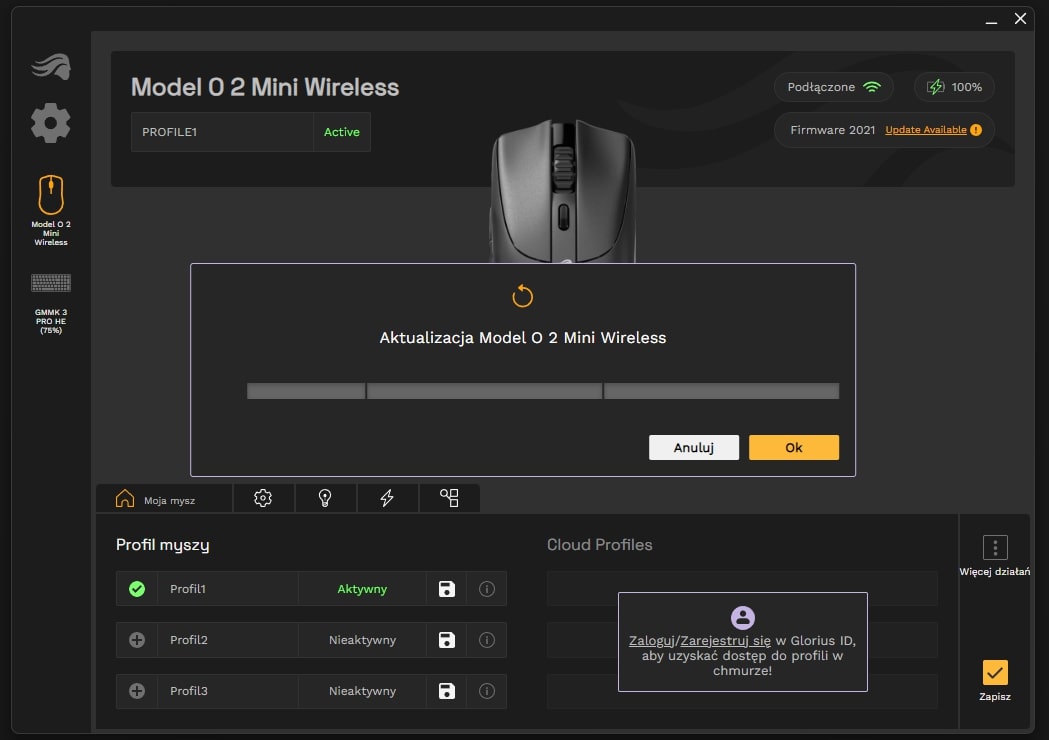Viewport: 1049px width, 740px height.
Task: Click the Glorious logo icon in sidebar
Action: click(51, 66)
